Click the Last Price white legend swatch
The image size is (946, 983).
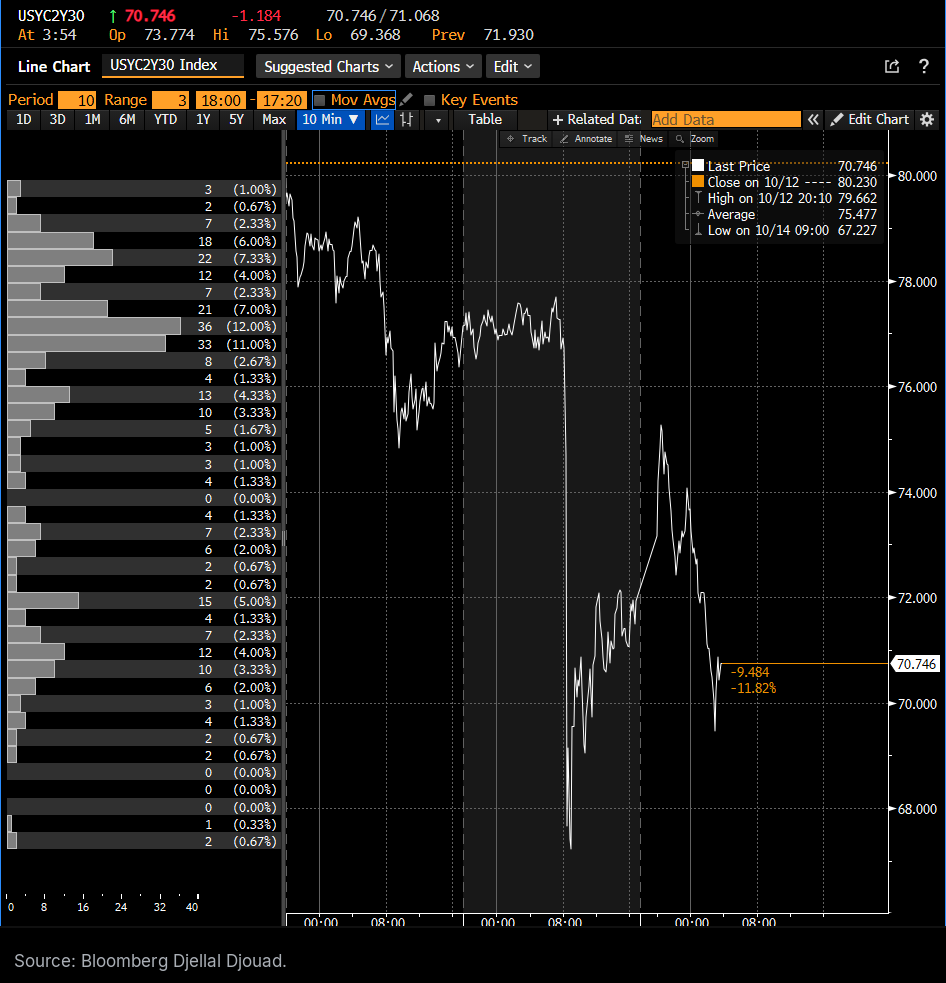coord(698,166)
